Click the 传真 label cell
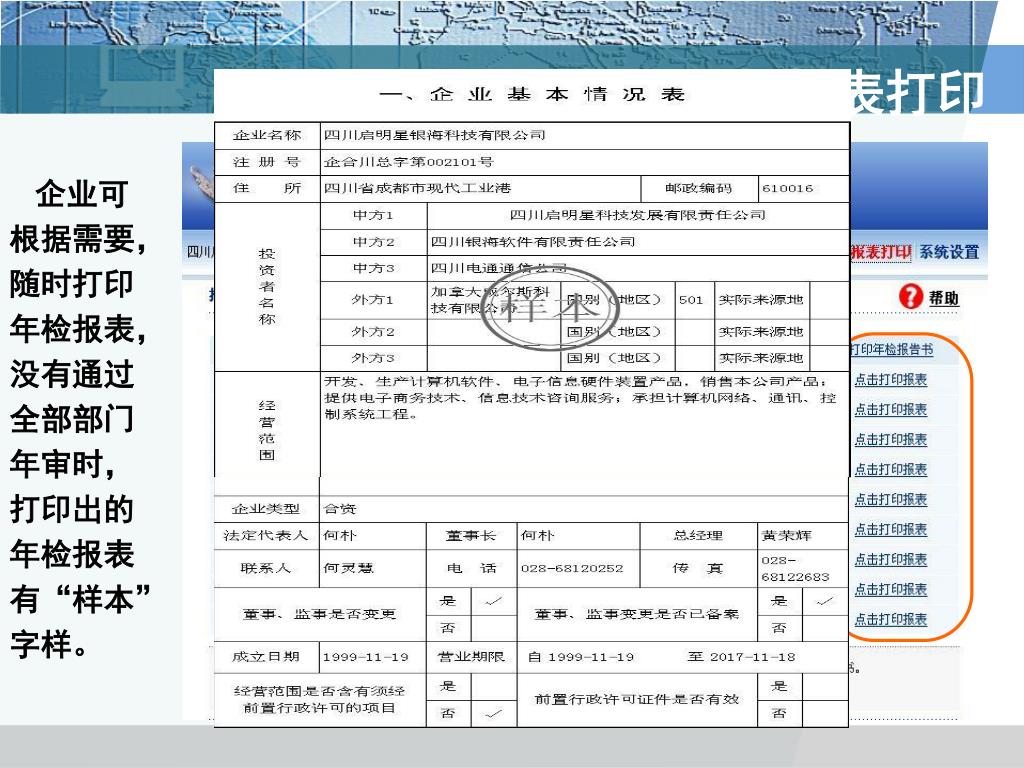The height and width of the screenshot is (768, 1024). coord(699,568)
